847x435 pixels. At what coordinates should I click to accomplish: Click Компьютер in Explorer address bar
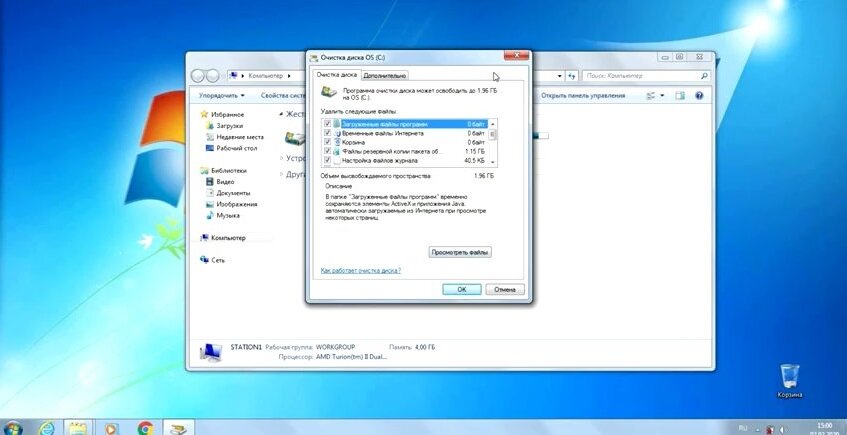266,76
